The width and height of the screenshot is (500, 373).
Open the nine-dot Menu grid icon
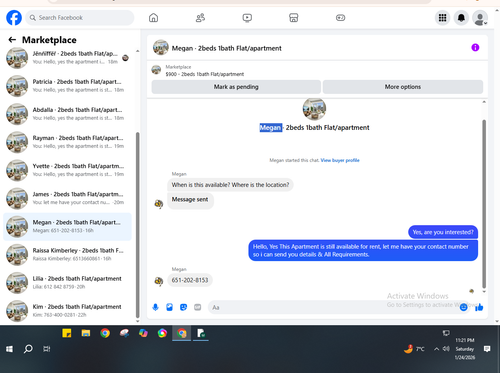coord(442,18)
